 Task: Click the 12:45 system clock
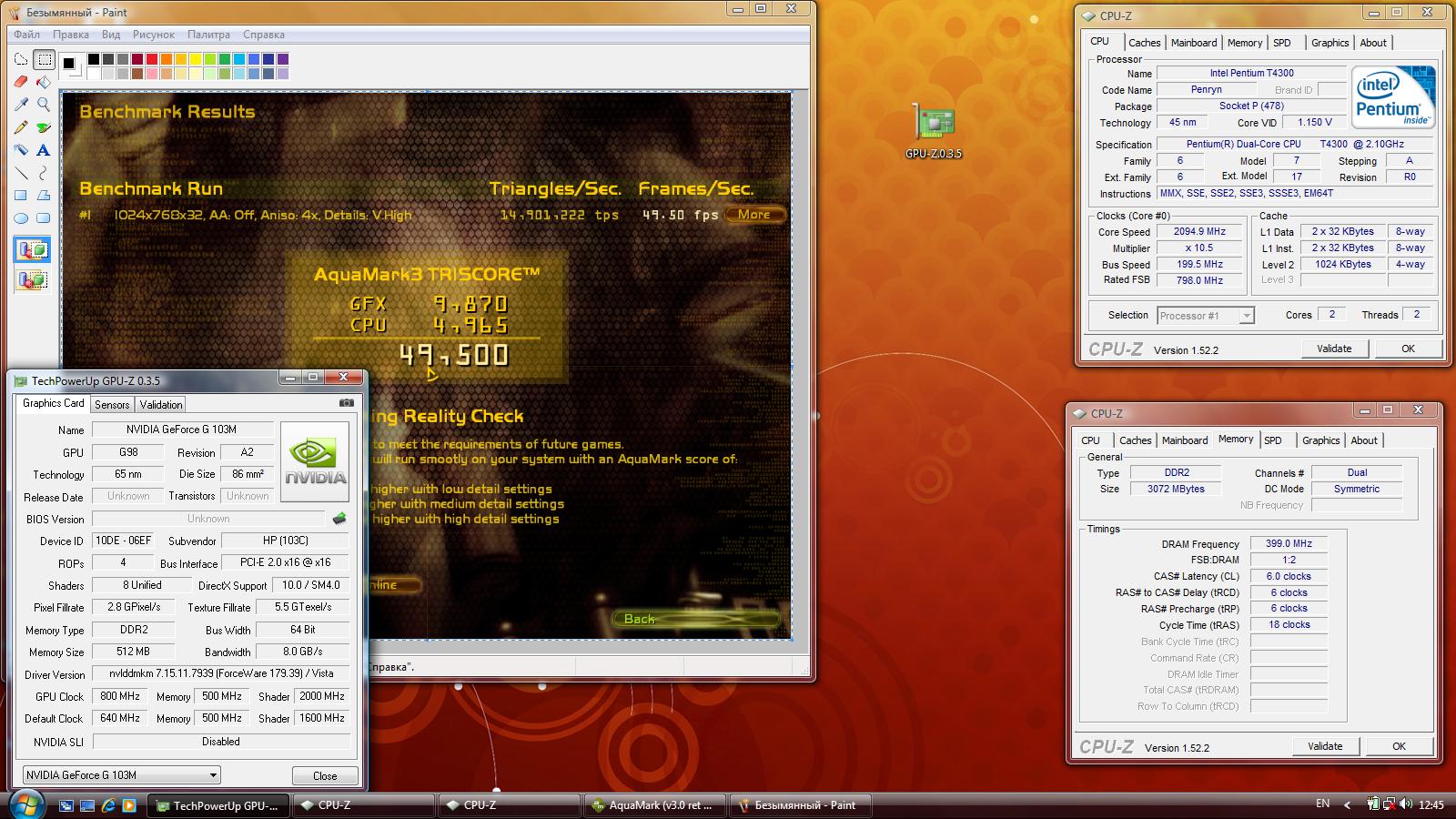tap(1431, 805)
